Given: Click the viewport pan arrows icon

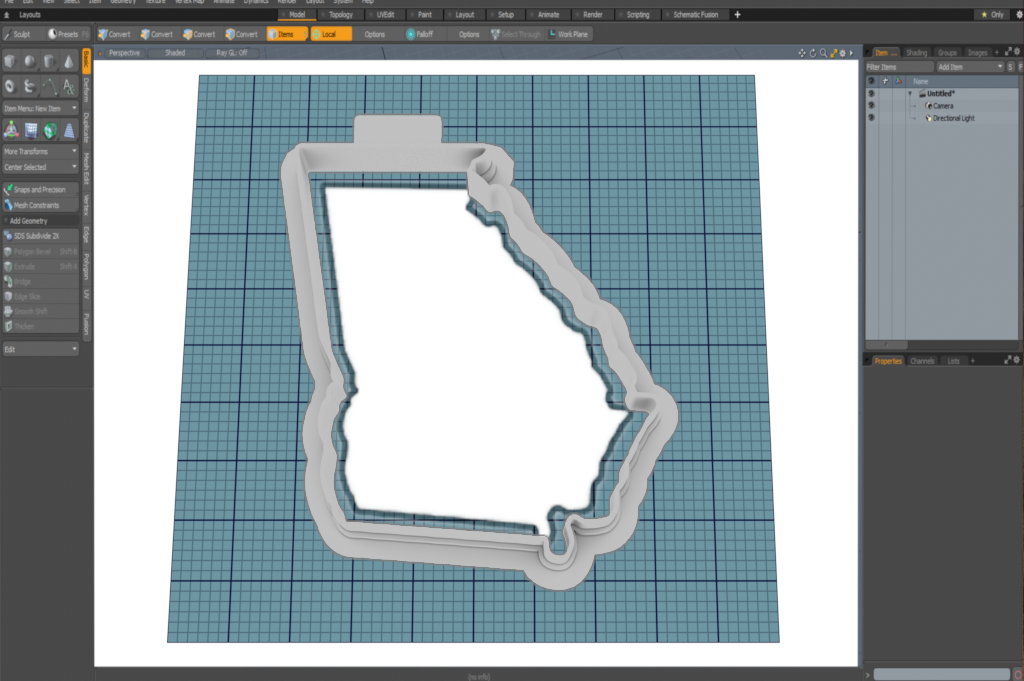Looking at the screenshot, I should 802,53.
